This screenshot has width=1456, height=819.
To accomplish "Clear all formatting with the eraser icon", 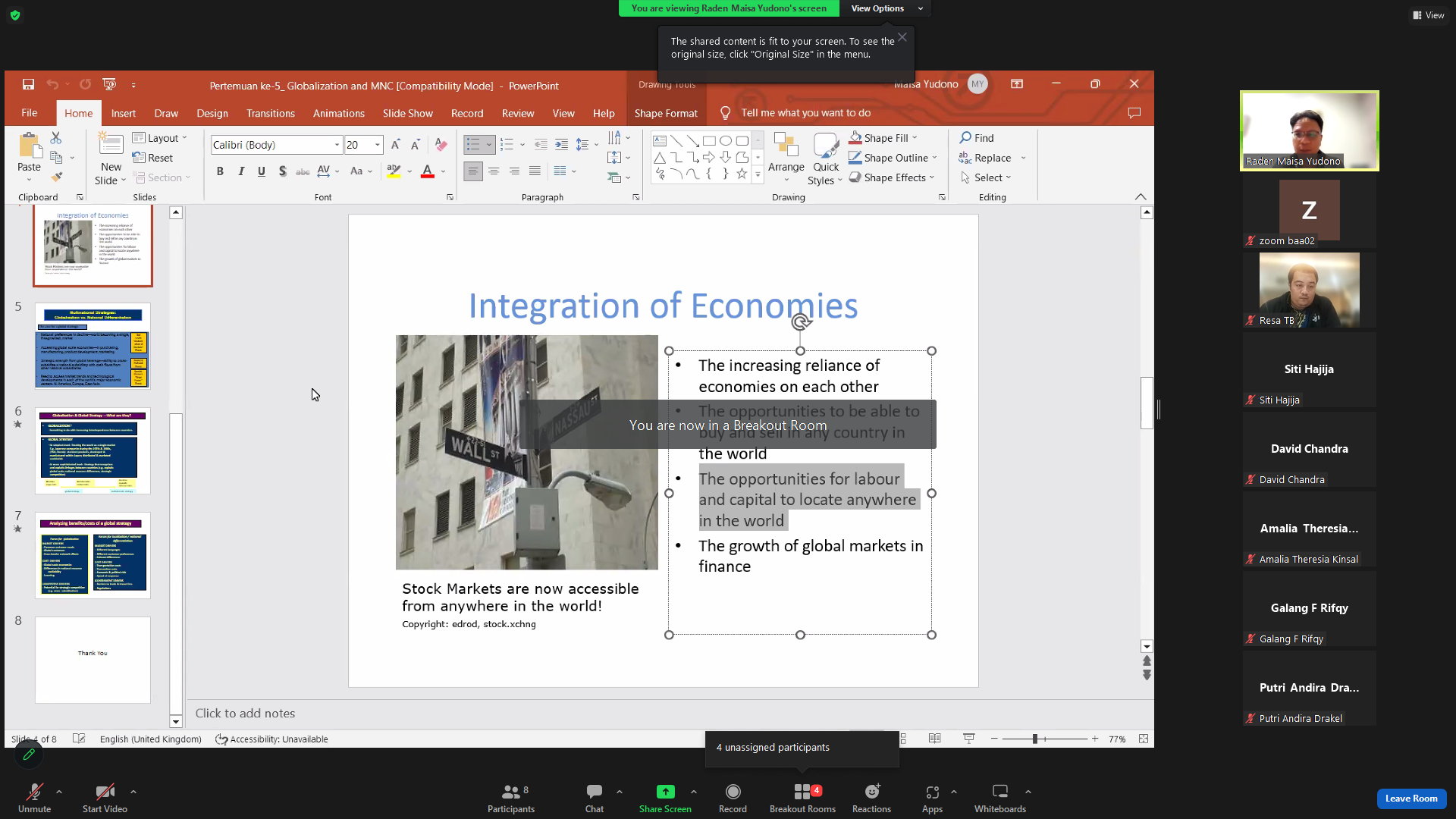I will pyautogui.click(x=441, y=145).
